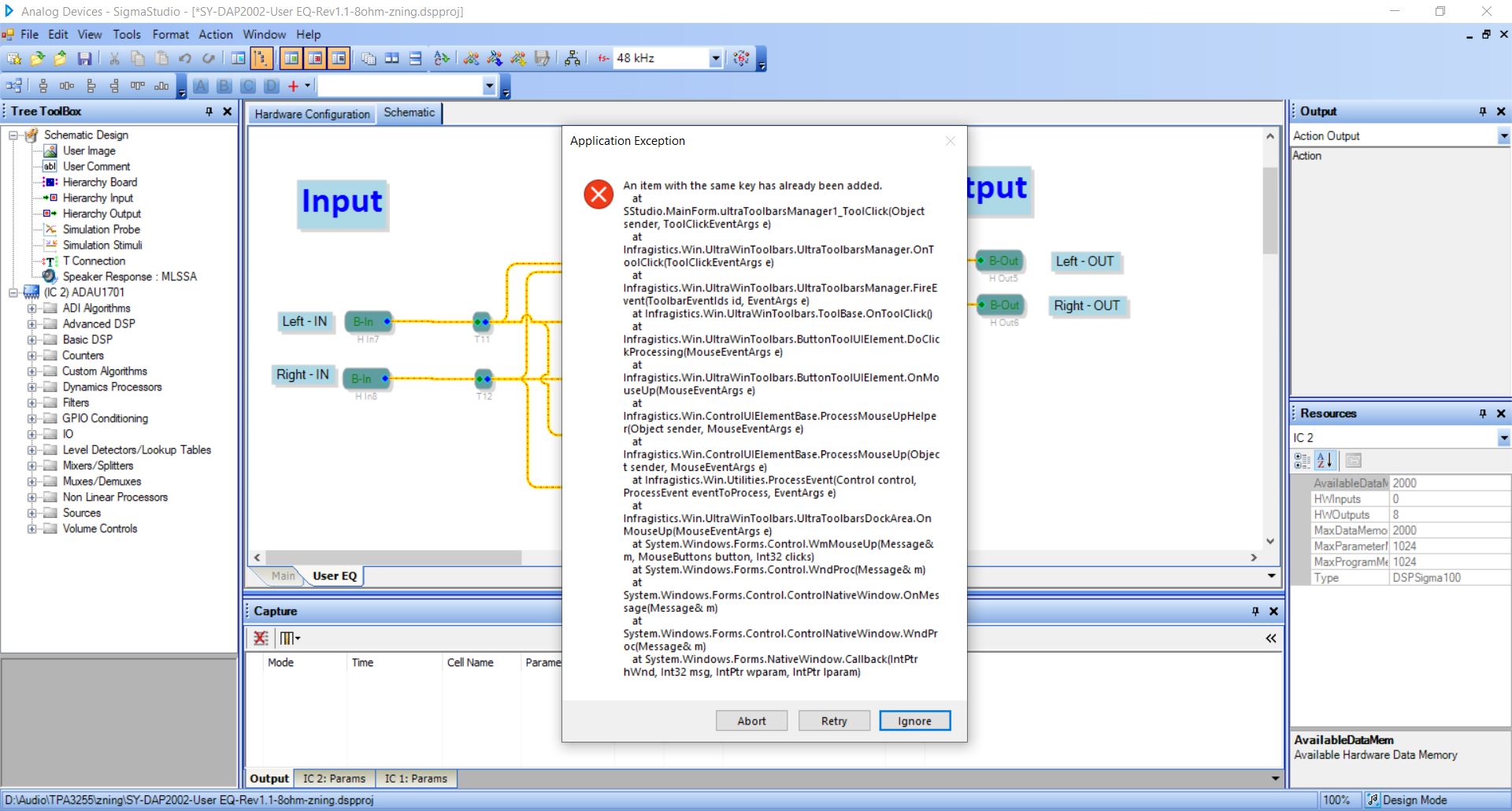This screenshot has height=811, width=1512.
Task: Switch to IC 2: Params tab
Action: (334, 779)
